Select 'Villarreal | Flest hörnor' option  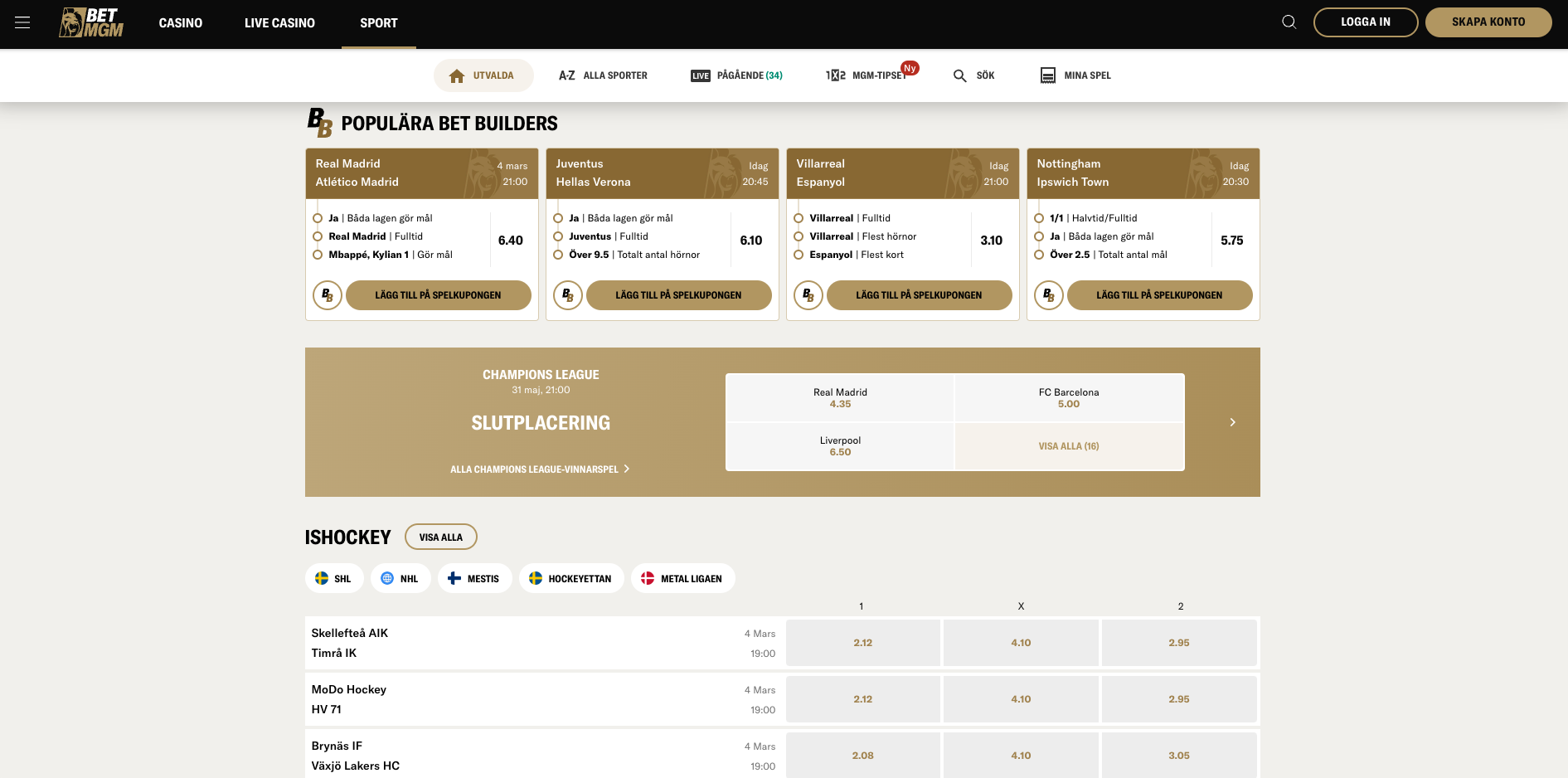pos(863,236)
